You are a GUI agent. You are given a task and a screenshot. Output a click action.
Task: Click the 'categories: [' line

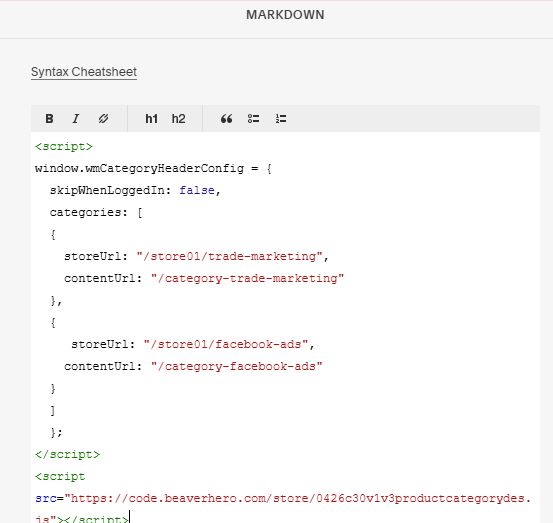(x=96, y=213)
